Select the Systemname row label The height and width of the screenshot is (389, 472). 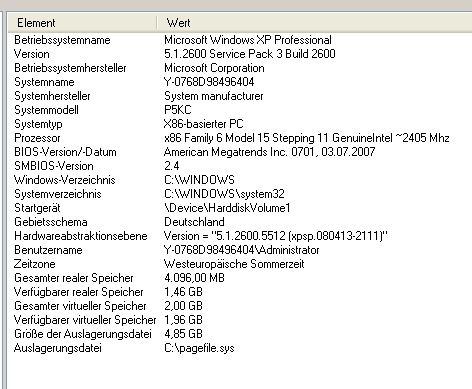(44, 82)
